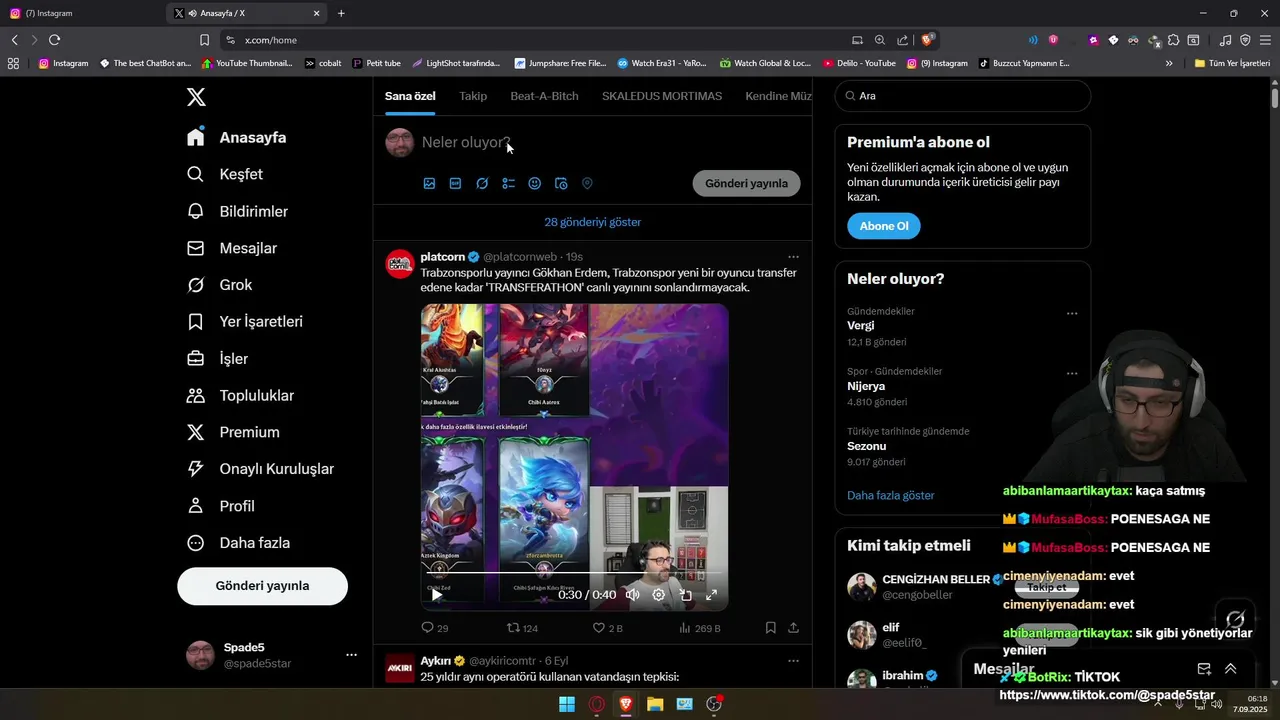Open platcorn post more options
Screen dimensions: 1280x720
[x=793, y=257]
